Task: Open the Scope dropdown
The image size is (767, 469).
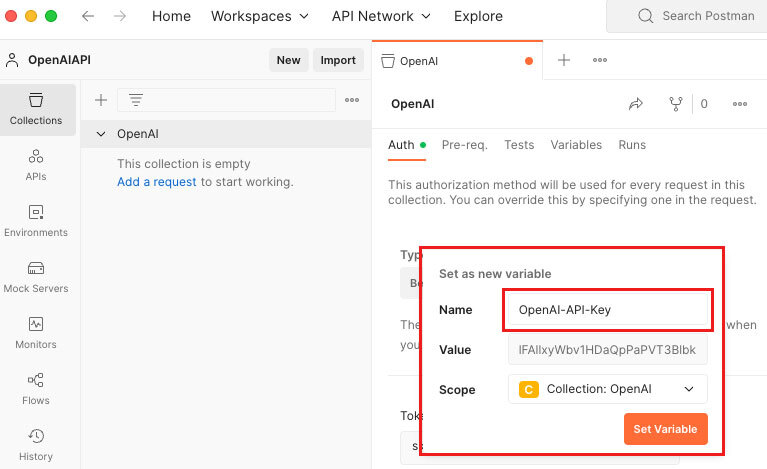Action: tap(608, 389)
